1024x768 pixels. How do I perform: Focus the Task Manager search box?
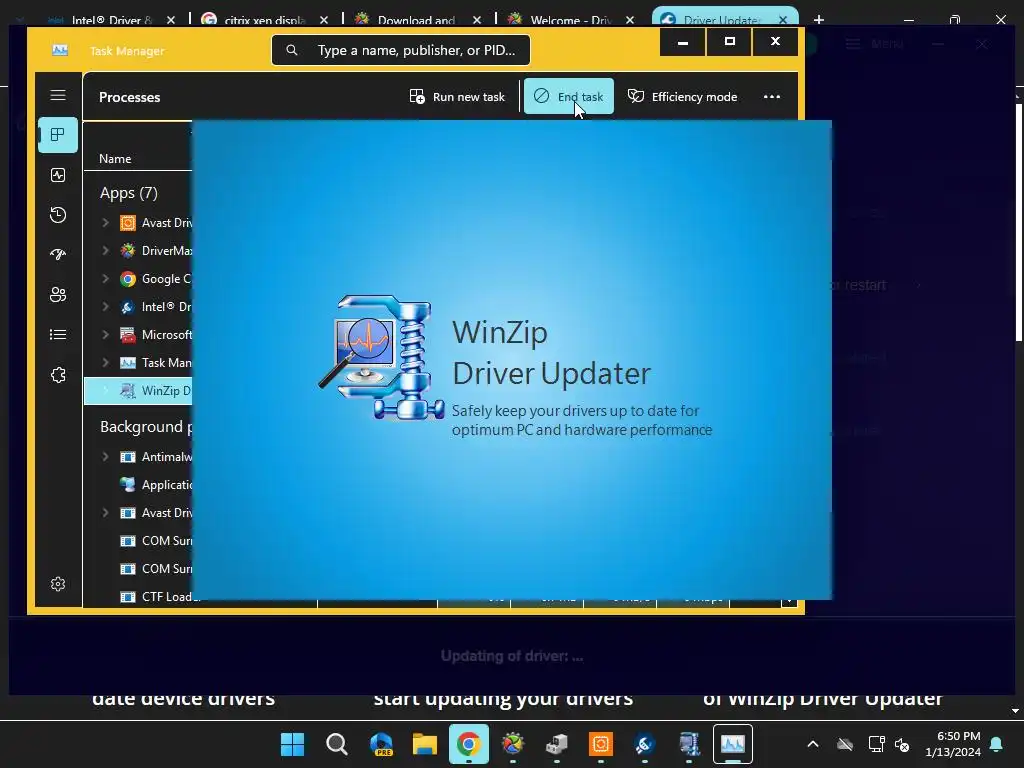click(401, 50)
